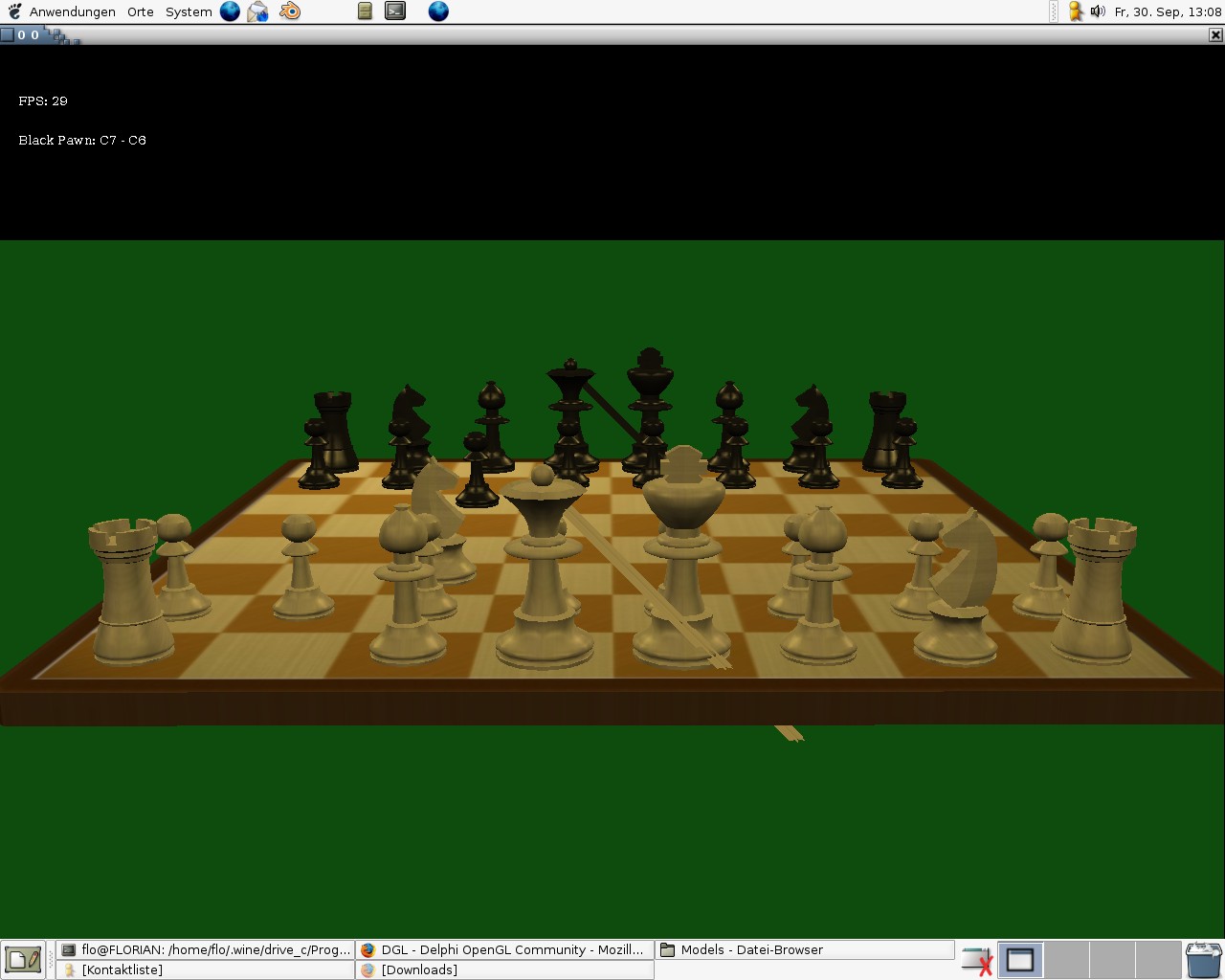This screenshot has height=980, width=1225.
Task: Restore the minimized Downloads window
Action: 504,969
